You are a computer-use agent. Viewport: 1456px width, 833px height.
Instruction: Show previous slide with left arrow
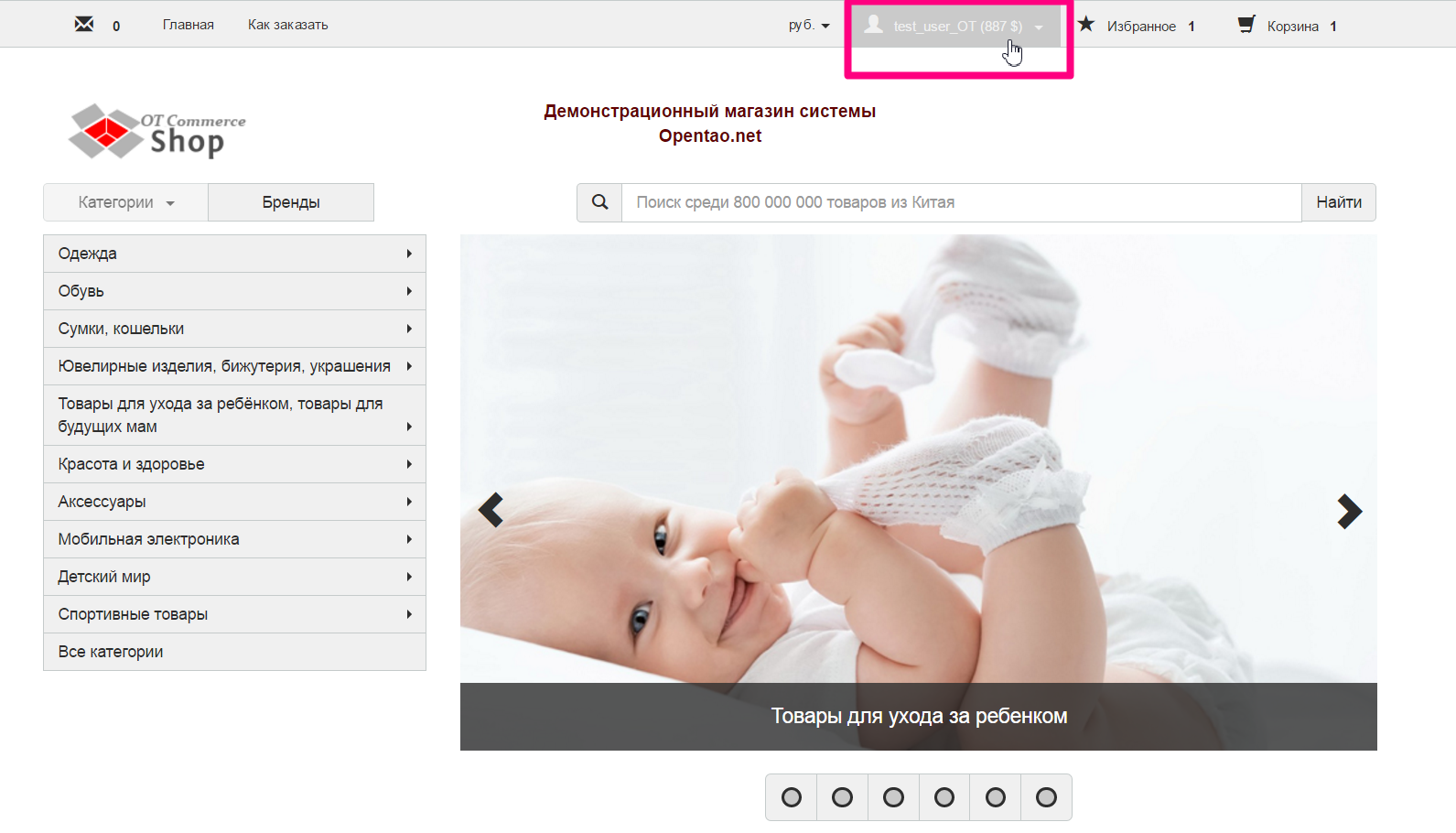click(x=491, y=511)
